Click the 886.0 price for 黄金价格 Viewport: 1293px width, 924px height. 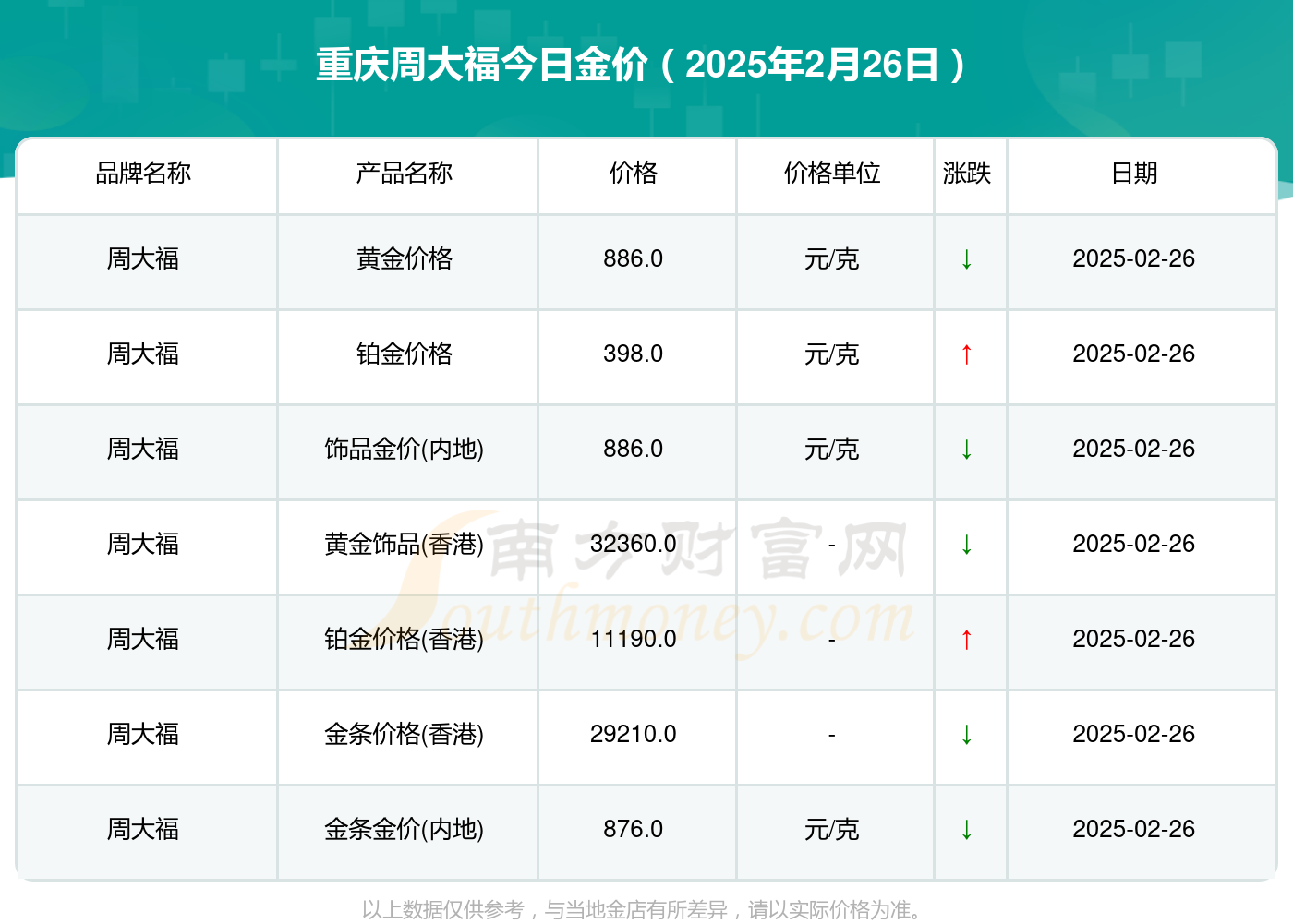634,259
